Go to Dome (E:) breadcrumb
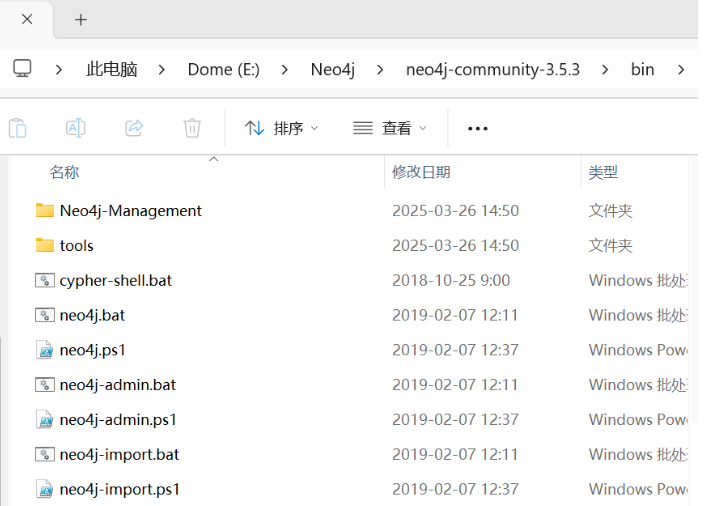The width and height of the screenshot is (708, 506). [x=224, y=70]
